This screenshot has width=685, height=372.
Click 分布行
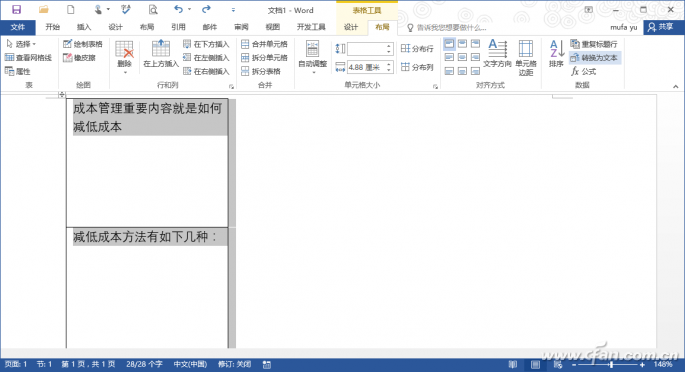[417, 49]
